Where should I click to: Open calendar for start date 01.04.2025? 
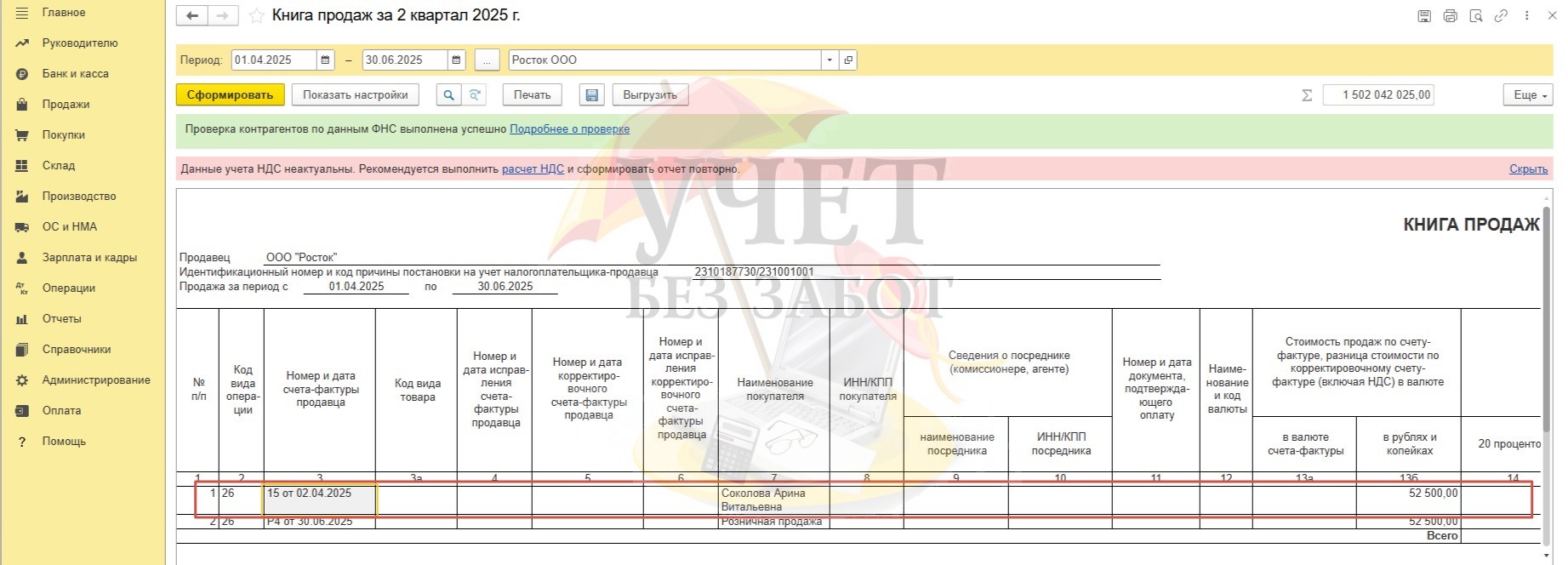325,60
